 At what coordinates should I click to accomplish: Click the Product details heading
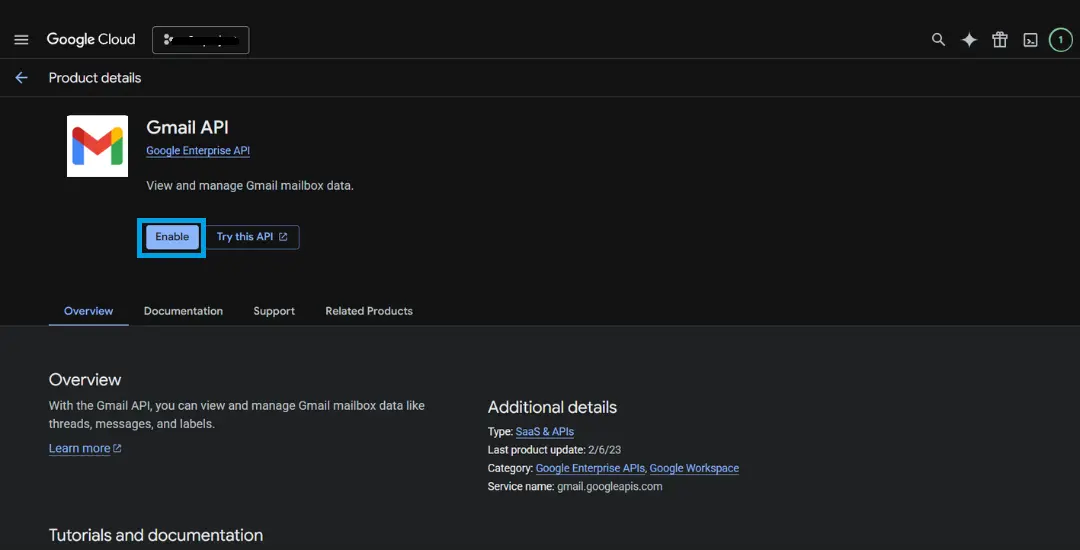(95, 78)
